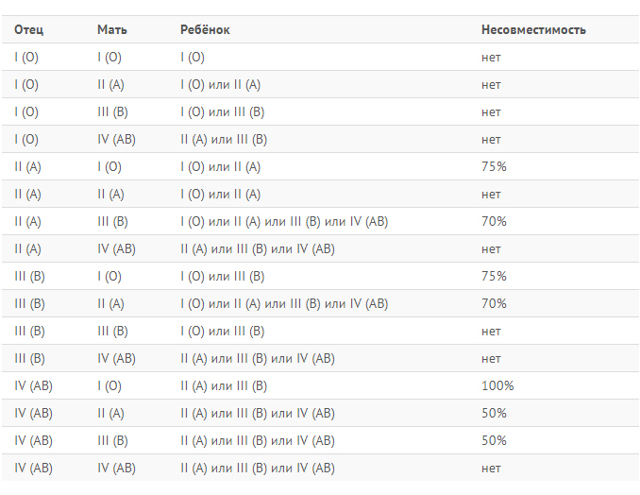
Task: Click four-group child cell for father II (A)
Action: pyautogui.click(x=284, y=222)
